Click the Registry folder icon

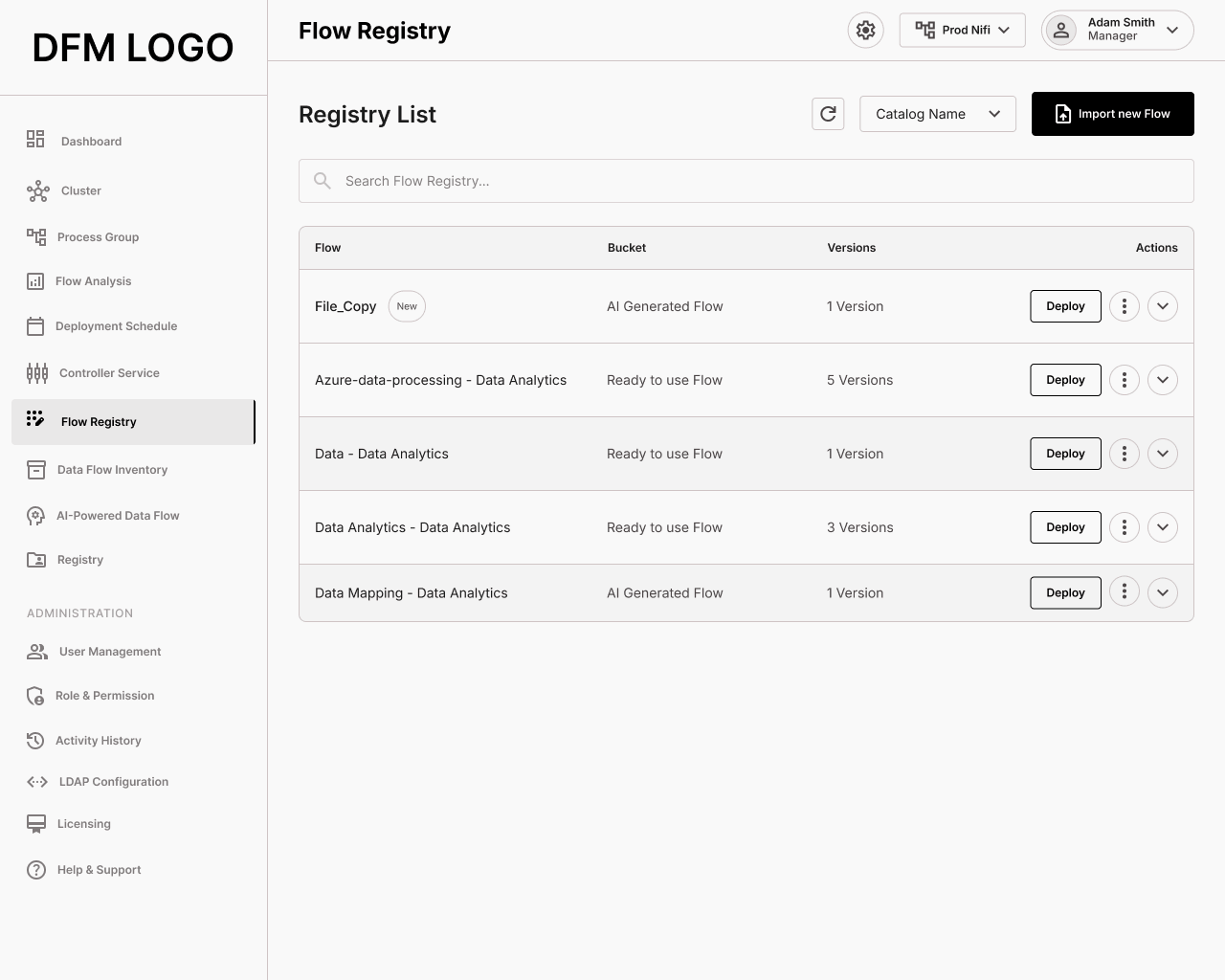(x=36, y=560)
